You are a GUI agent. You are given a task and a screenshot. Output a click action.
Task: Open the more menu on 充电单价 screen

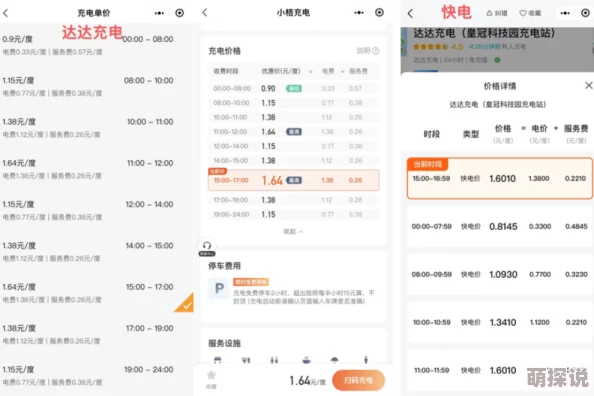click(x=159, y=13)
